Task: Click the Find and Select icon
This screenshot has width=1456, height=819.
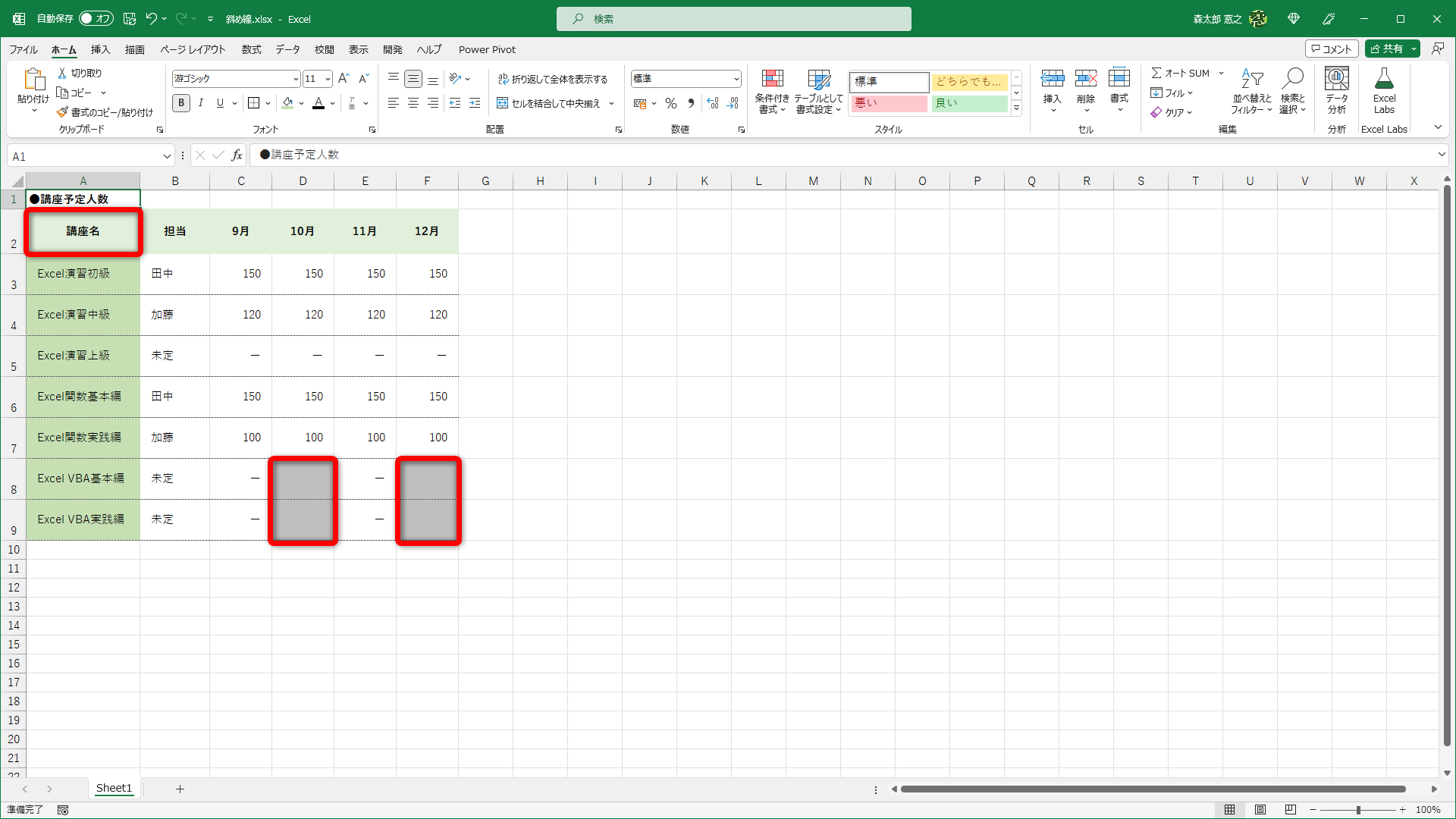Action: point(1292,91)
